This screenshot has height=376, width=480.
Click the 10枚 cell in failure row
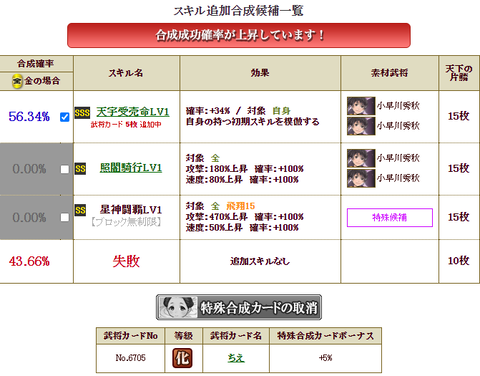tap(459, 261)
